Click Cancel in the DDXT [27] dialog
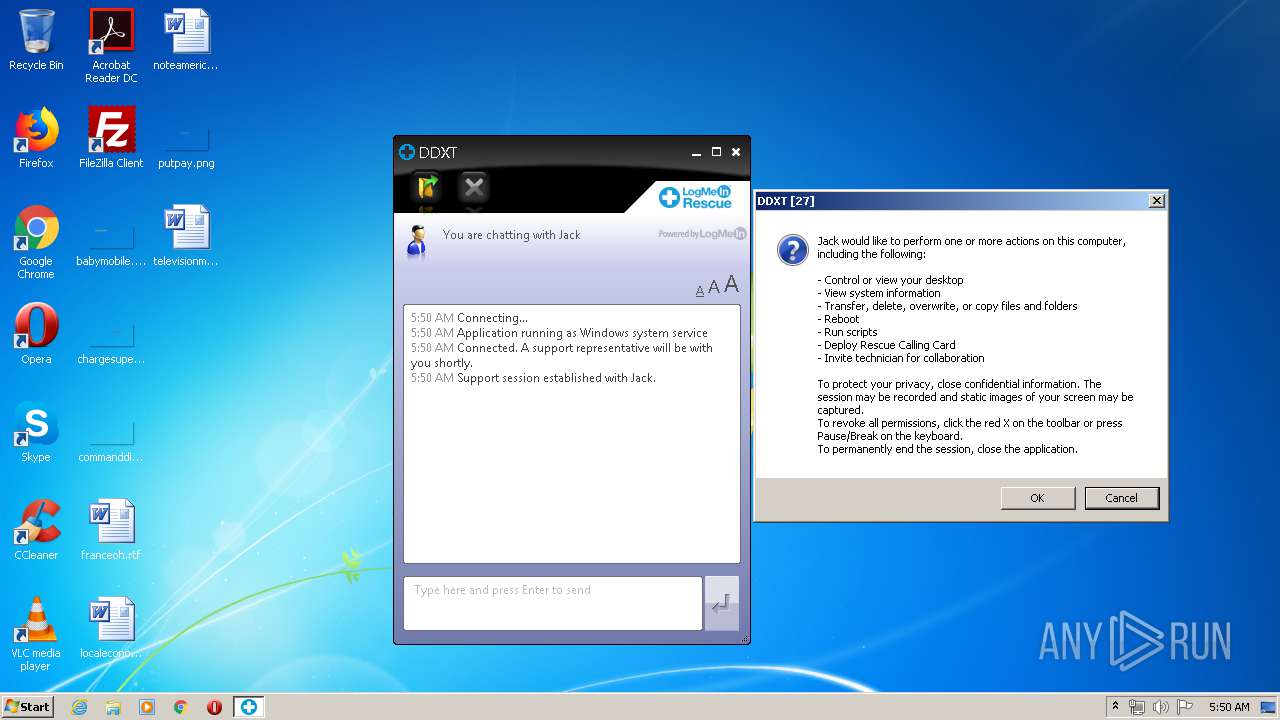This screenshot has height=720, width=1280. click(x=1121, y=498)
